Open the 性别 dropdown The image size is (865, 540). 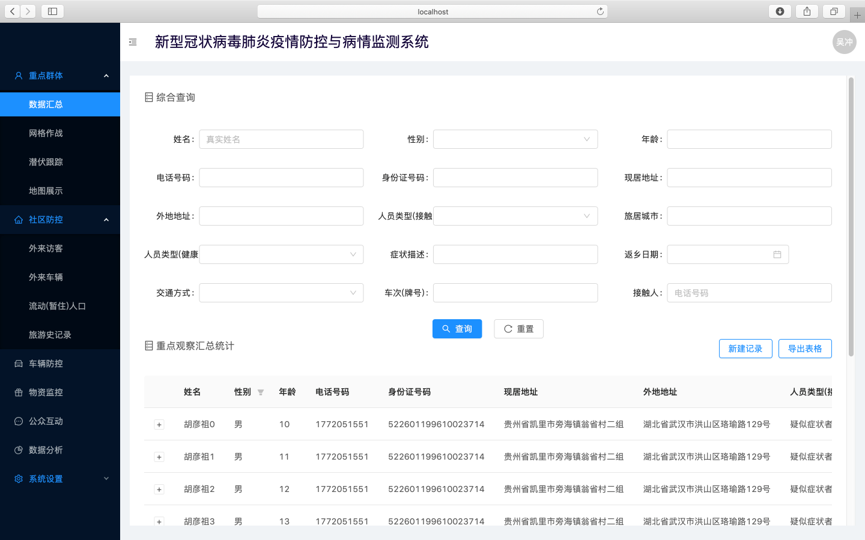515,139
